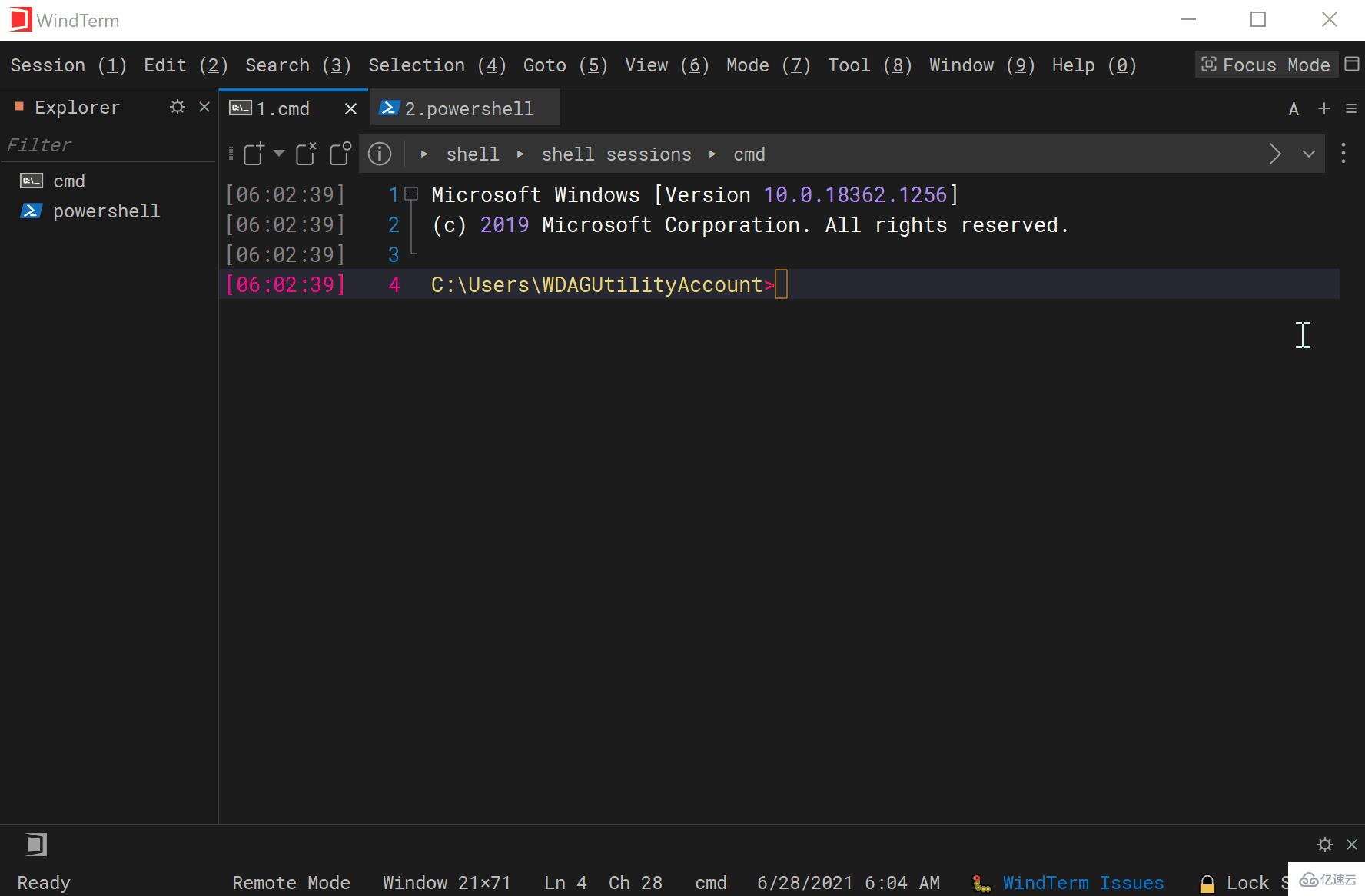Expand arrow before shell breadcrumb
Viewport: 1365px width, 896px height.
click(424, 154)
